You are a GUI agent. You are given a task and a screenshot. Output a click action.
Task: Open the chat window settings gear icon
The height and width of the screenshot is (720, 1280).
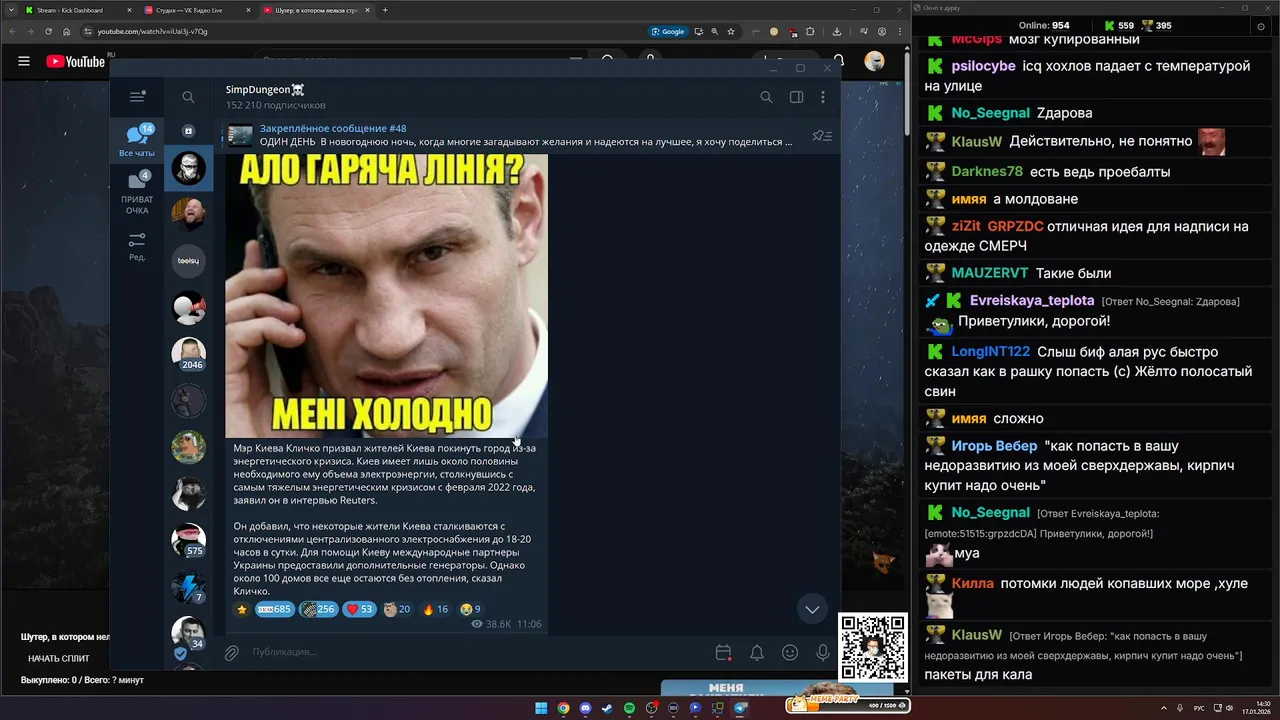coord(1260,26)
